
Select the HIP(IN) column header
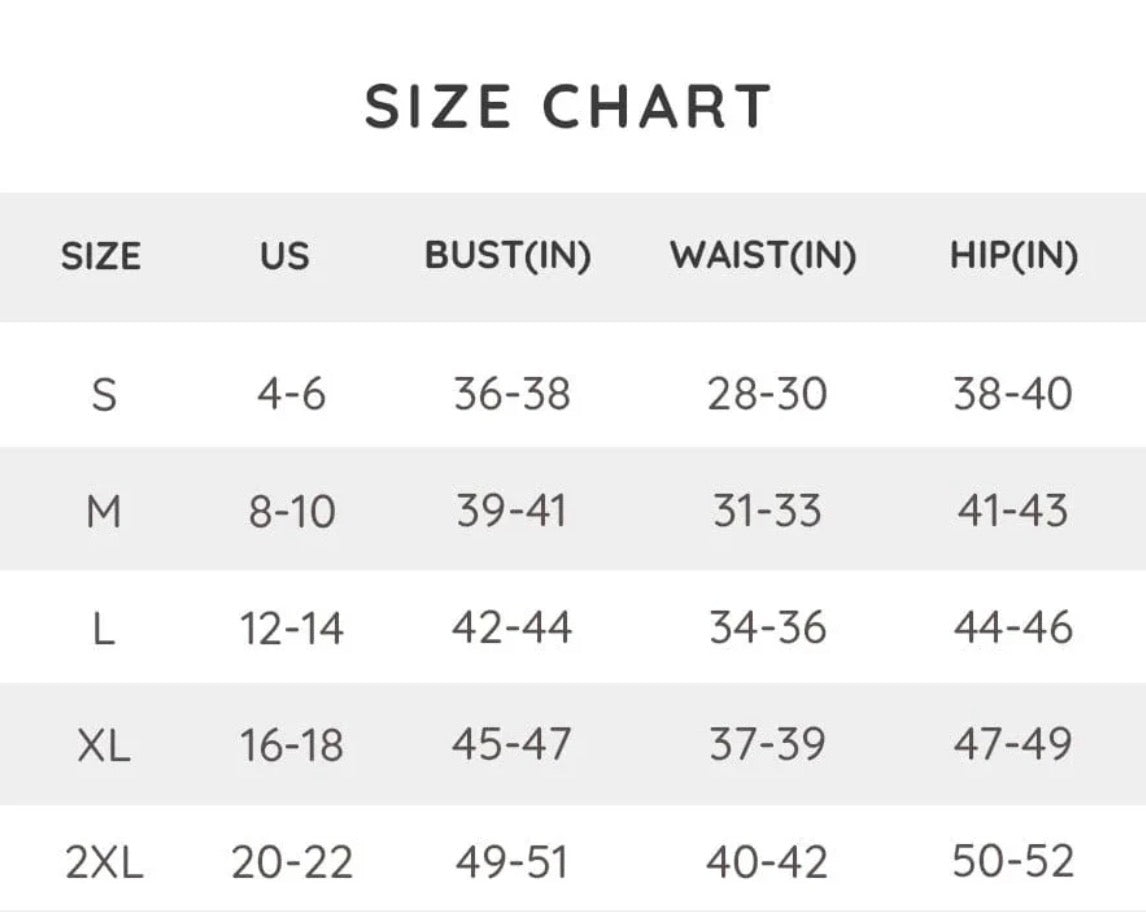[x=1014, y=256]
